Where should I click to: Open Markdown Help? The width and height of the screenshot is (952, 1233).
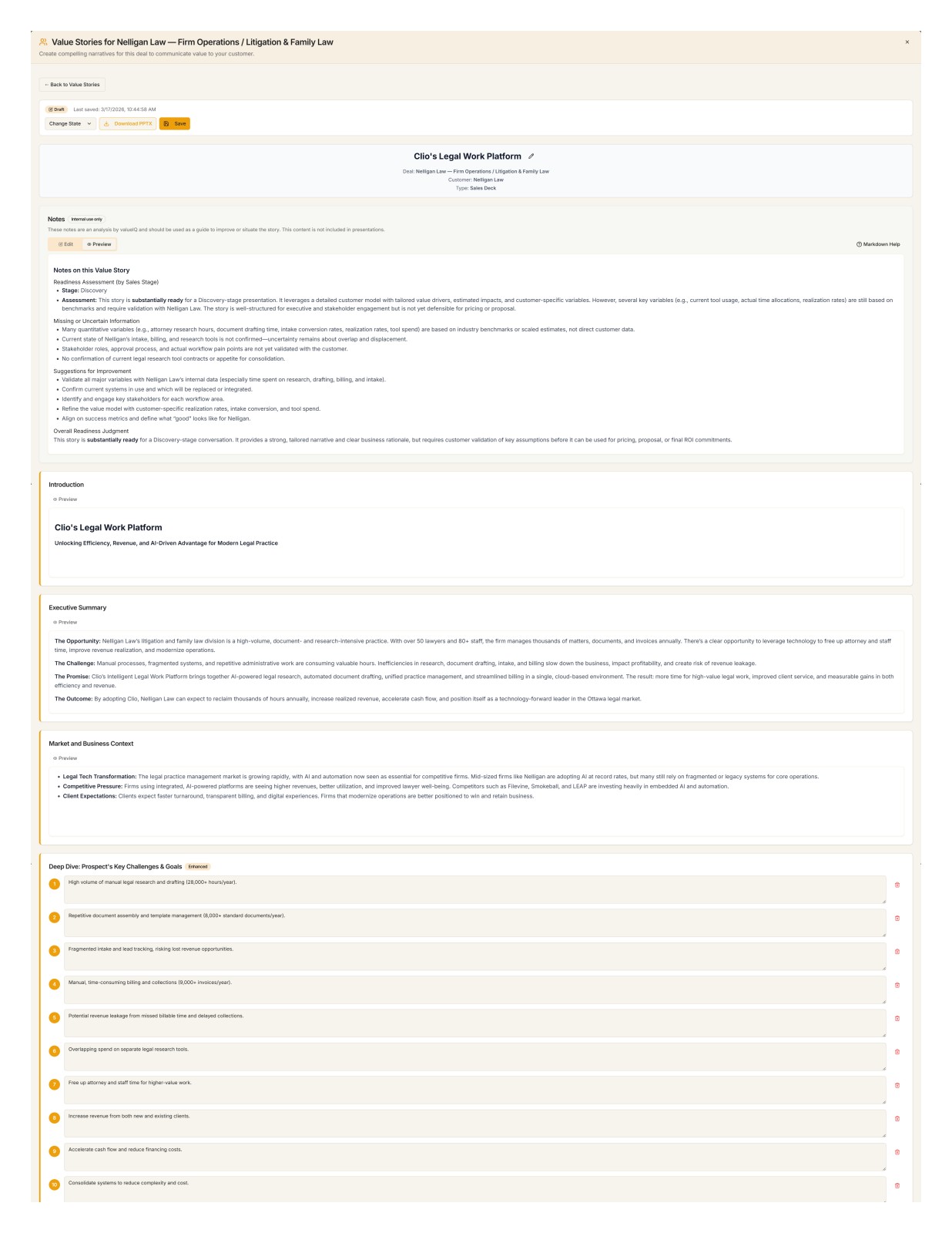click(878, 244)
